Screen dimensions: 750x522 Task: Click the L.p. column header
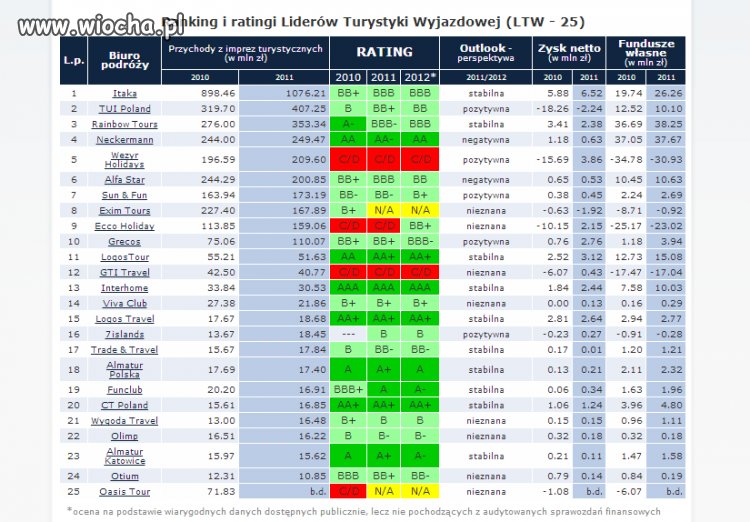coord(74,60)
